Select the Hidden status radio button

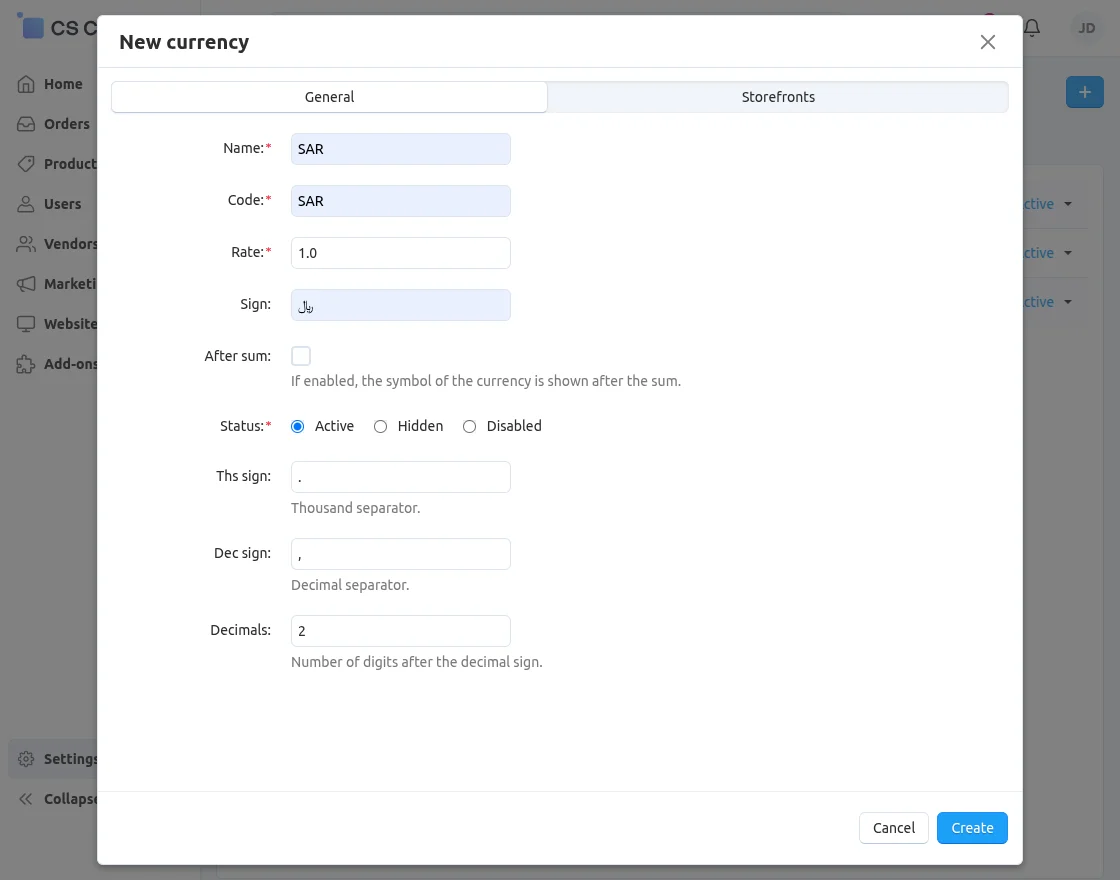(381, 426)
